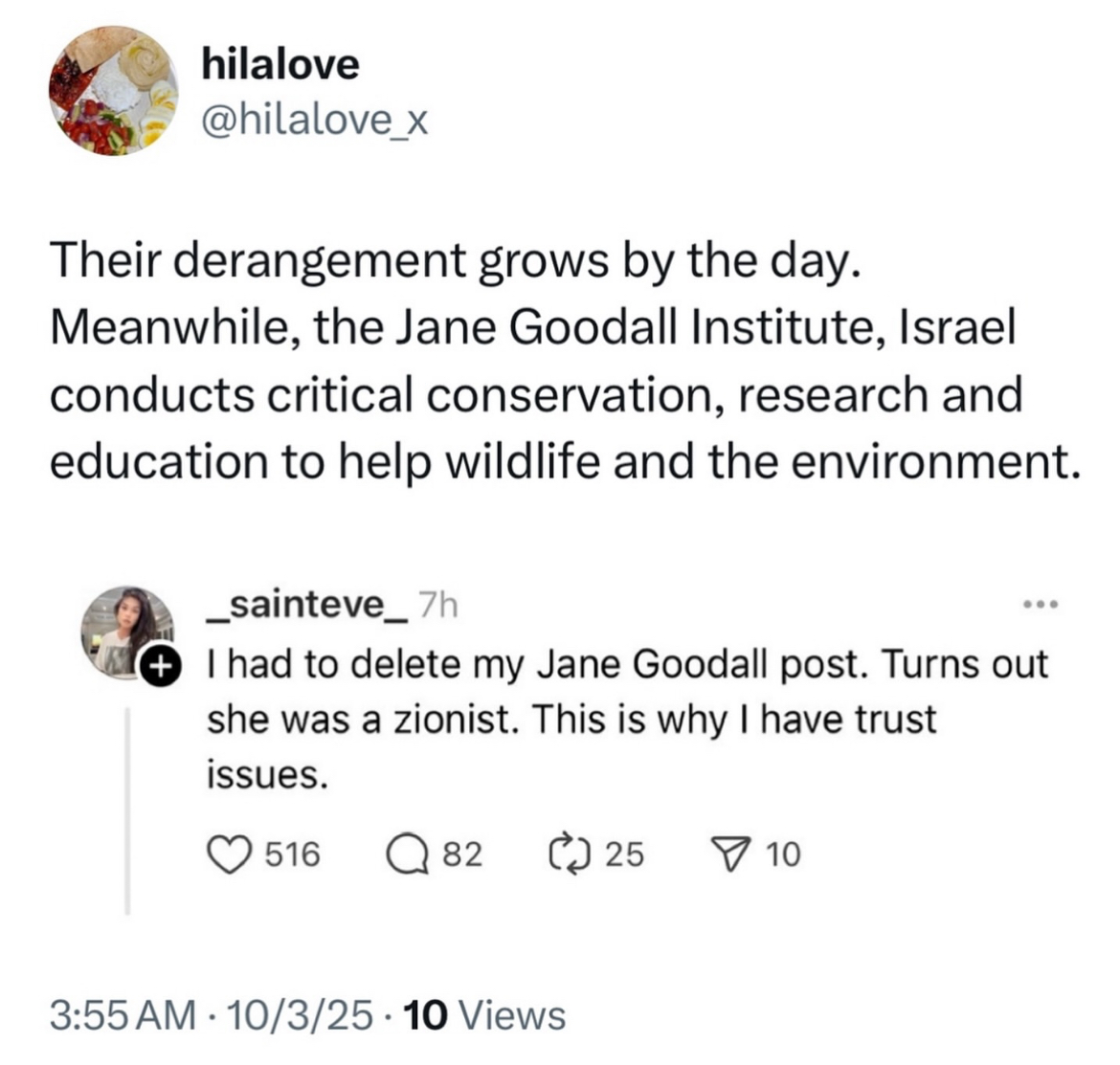Share the post with paper plane icon

pos(729,854)
